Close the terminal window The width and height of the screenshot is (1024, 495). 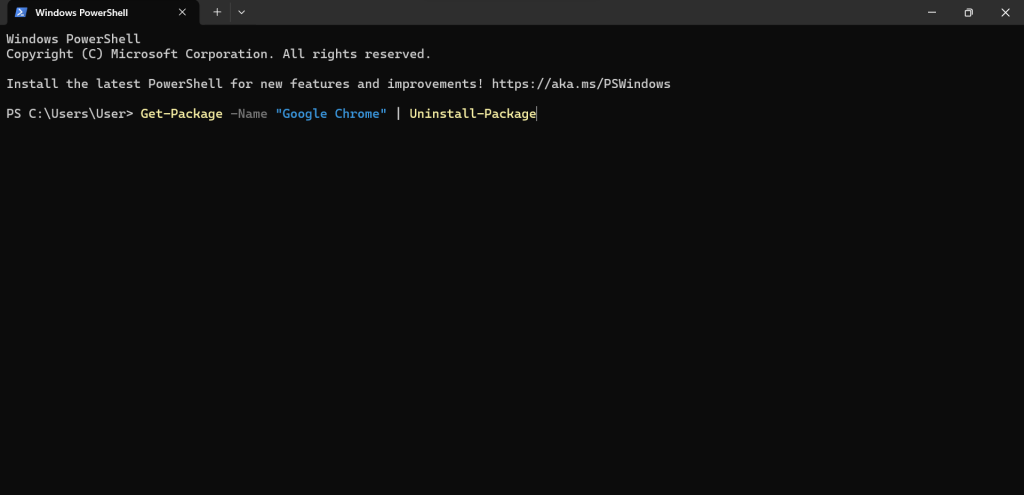[1005, 12]
